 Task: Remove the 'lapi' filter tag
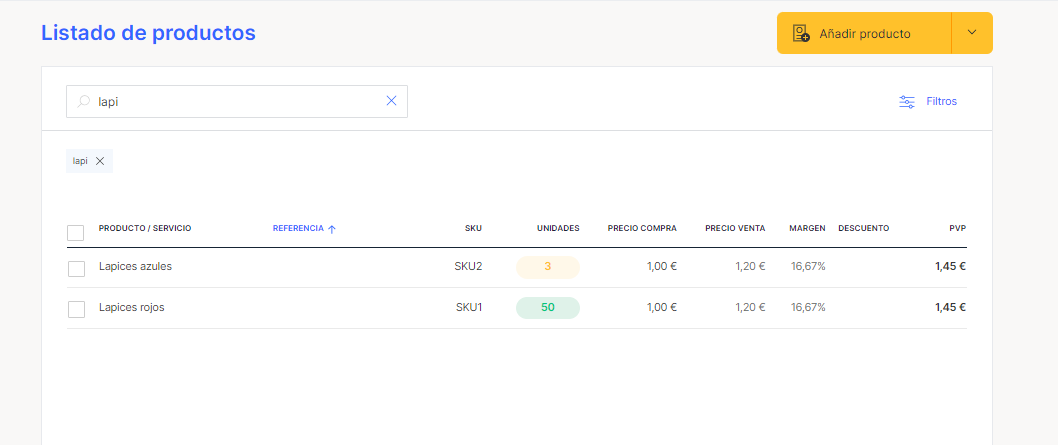[100, 161]
